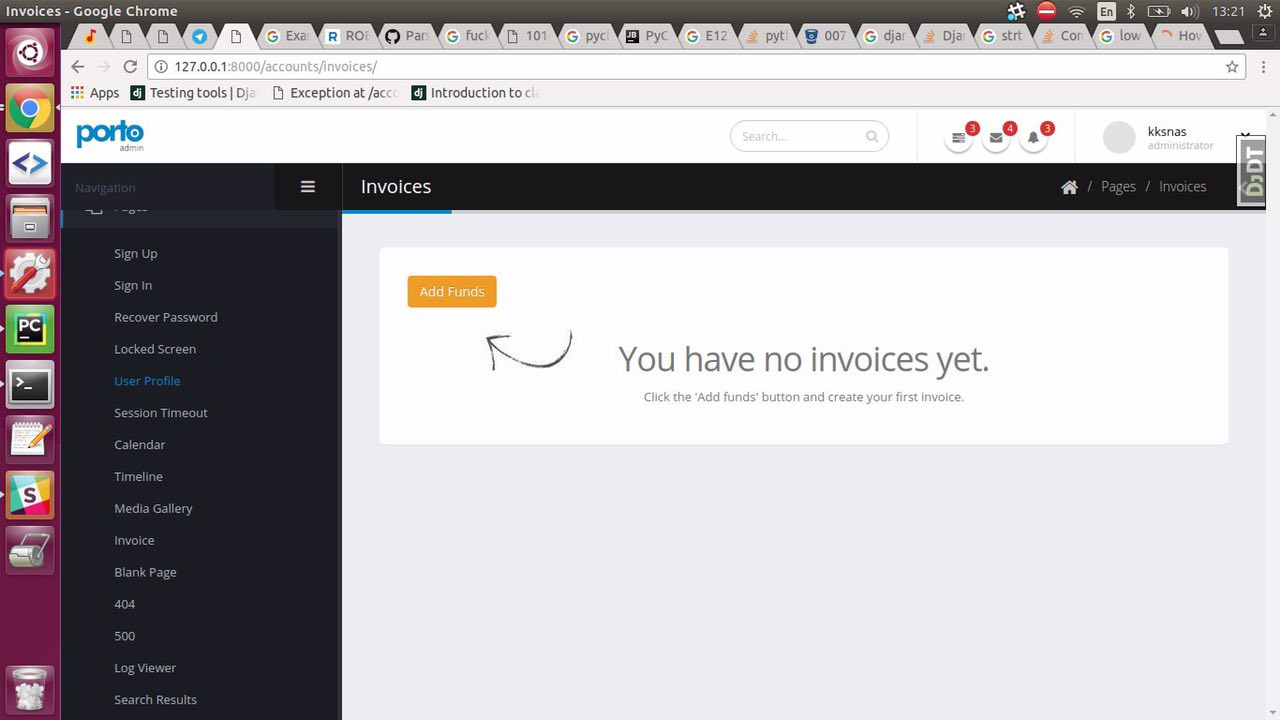Image resolution: width=1280 pixels, height=720 pixels.
Task: Open Invoice in the sidebar
Action: click(x=134, y=541)
